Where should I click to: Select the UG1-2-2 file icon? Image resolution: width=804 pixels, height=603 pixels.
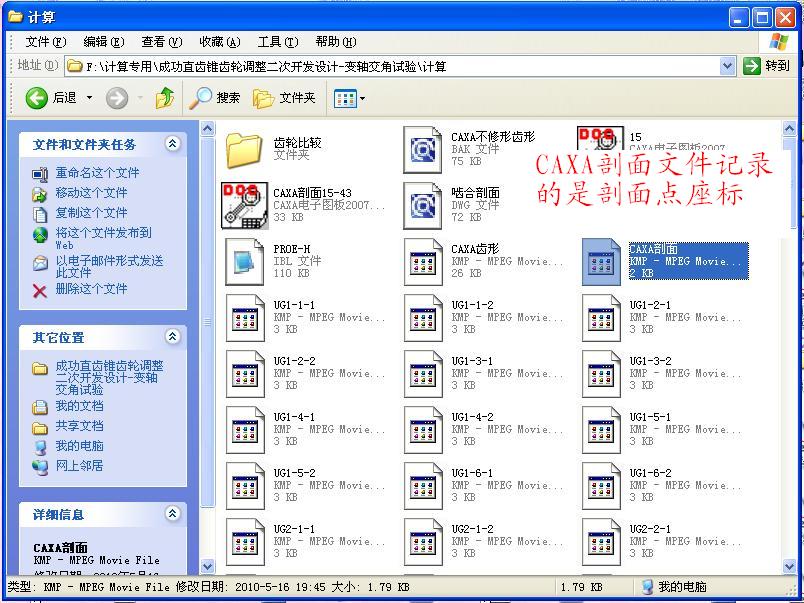[245, 374]
